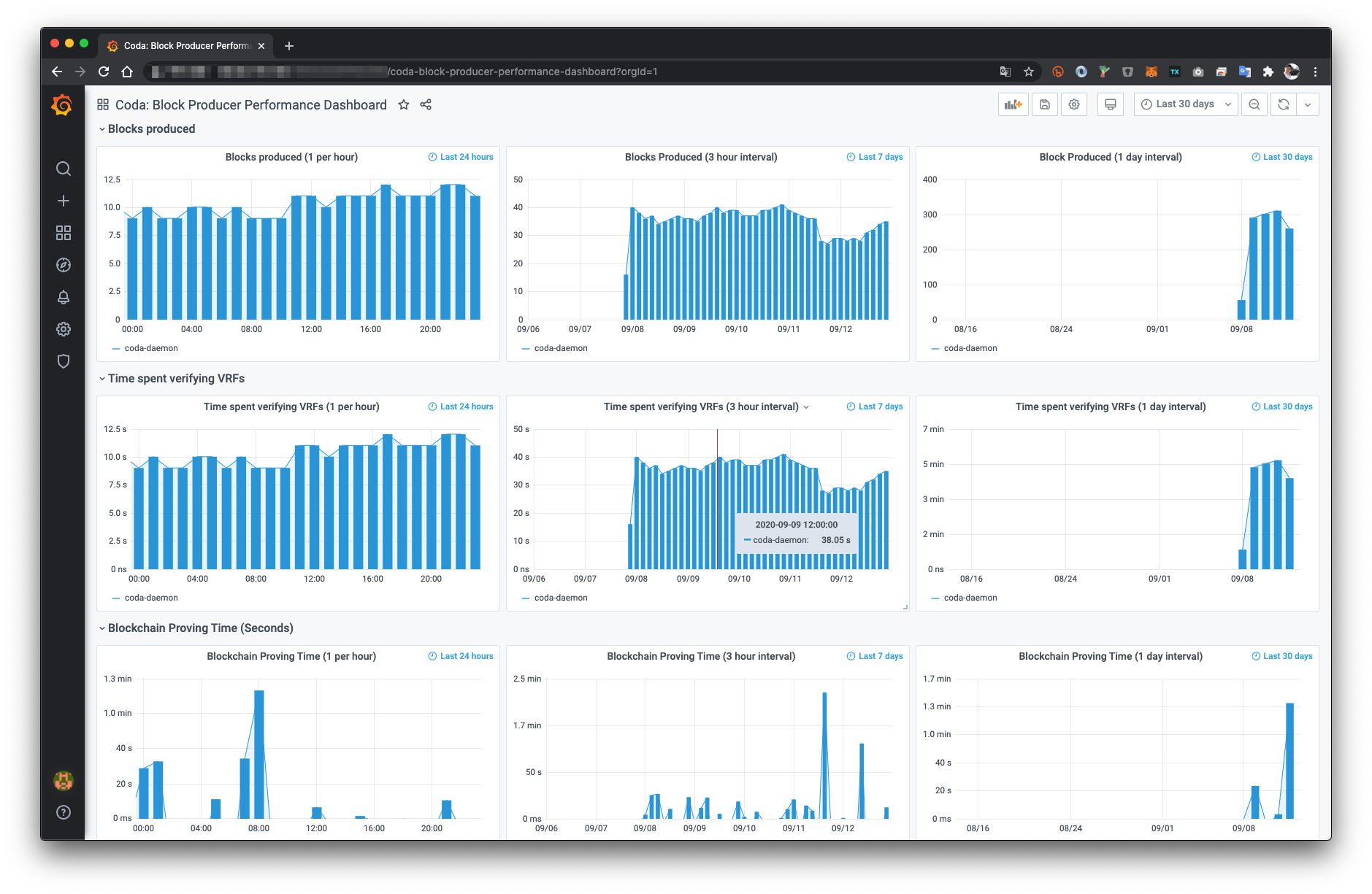Open the Grafana search icon in sidebar
Image resolution: width=1372 pixels, height=894 pixels.
[64, 169]
